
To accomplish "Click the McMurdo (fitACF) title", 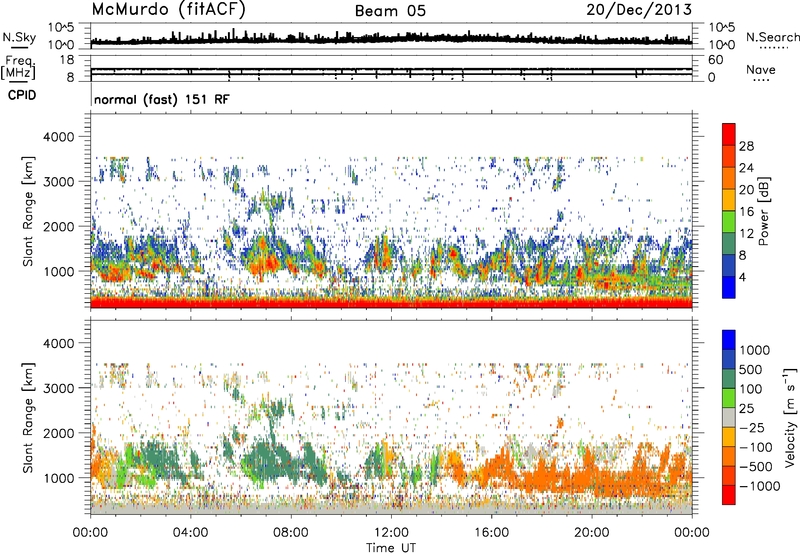I will pyautogui.click(x=169, y=10).
